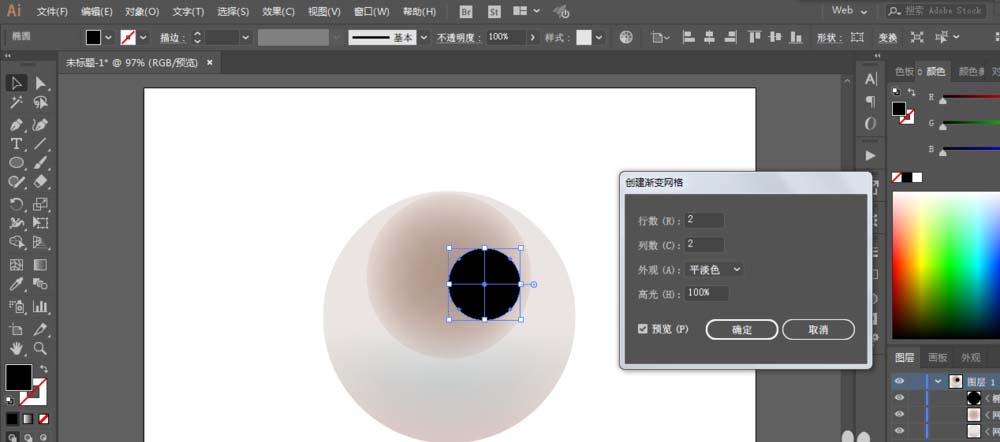Open the fill color dropdown in control bar

[x=108, y=38]
